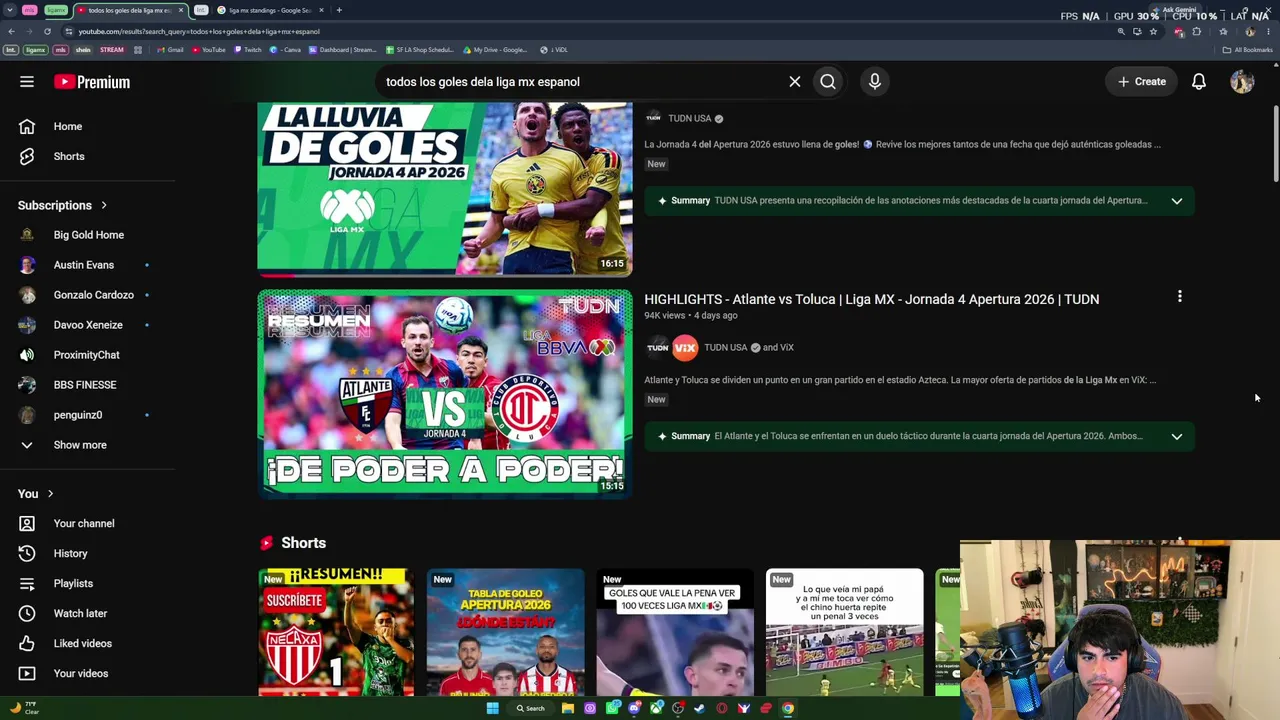Open Big Gold Home subscription
This screenshot has width=1280, height=720.
[x=88, y=235]
